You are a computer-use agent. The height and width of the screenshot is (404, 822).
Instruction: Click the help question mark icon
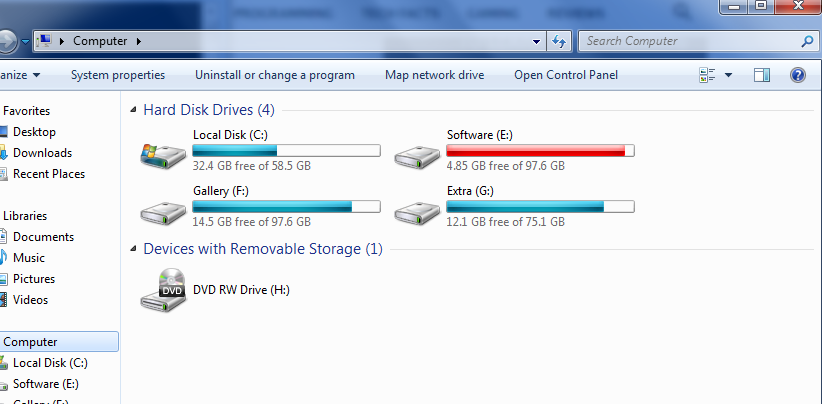[x=798, y=75]
